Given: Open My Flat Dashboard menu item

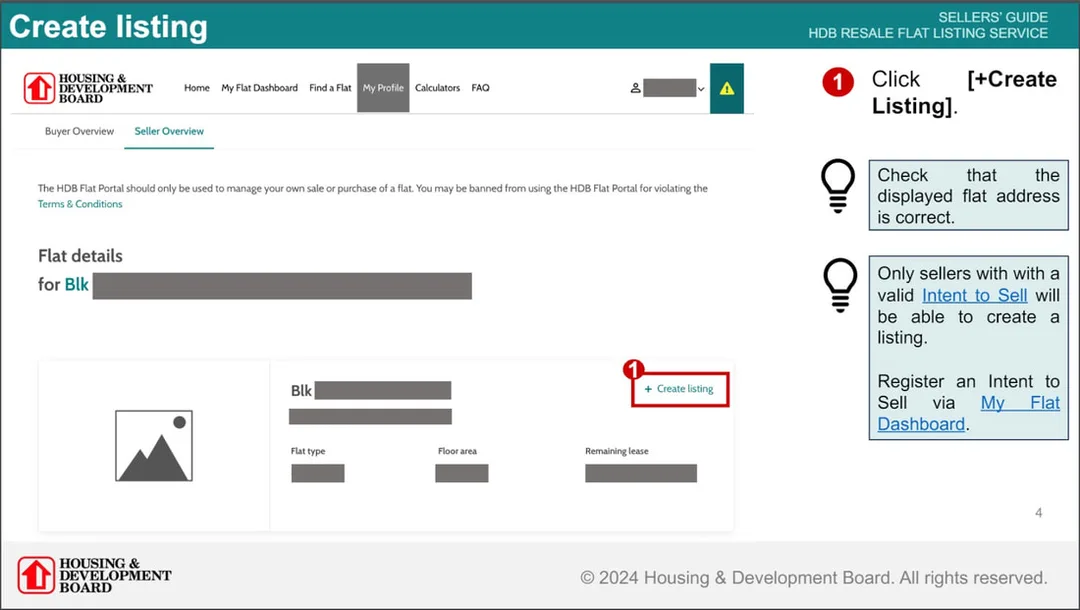Looking at the screenshot, I should pyautogui.click(x=260, y=88).
